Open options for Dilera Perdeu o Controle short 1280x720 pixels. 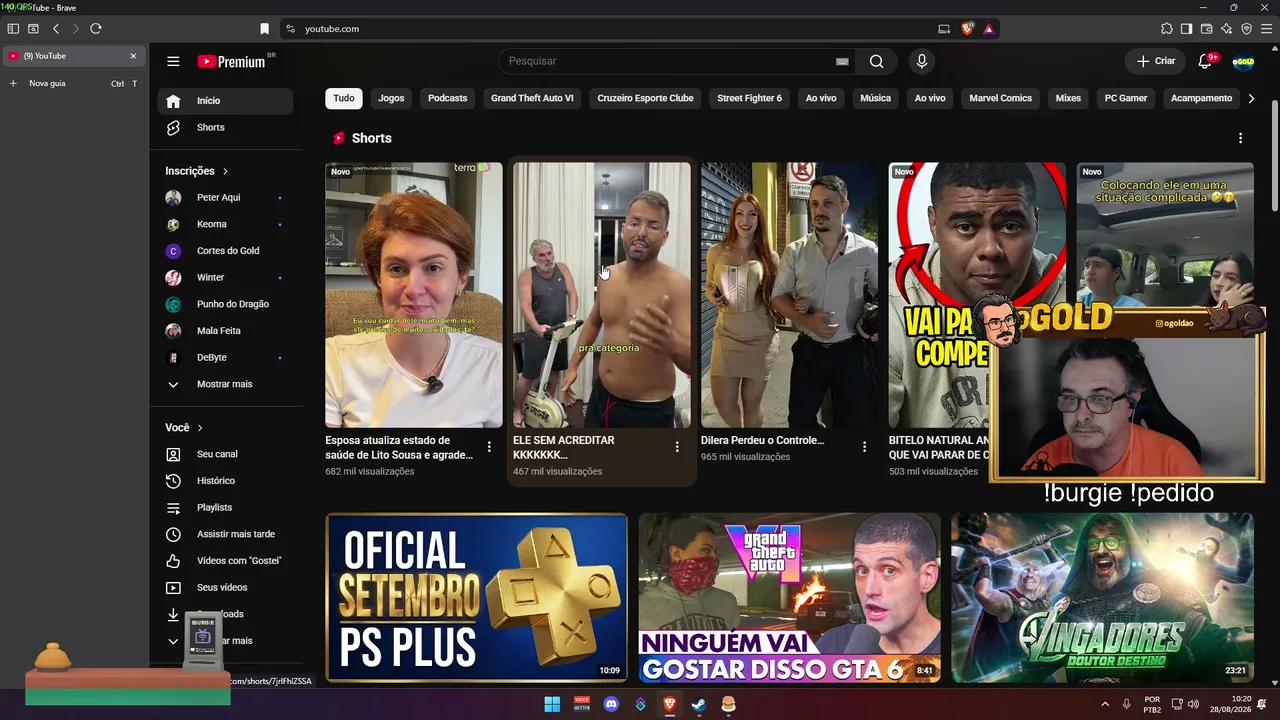865,447
